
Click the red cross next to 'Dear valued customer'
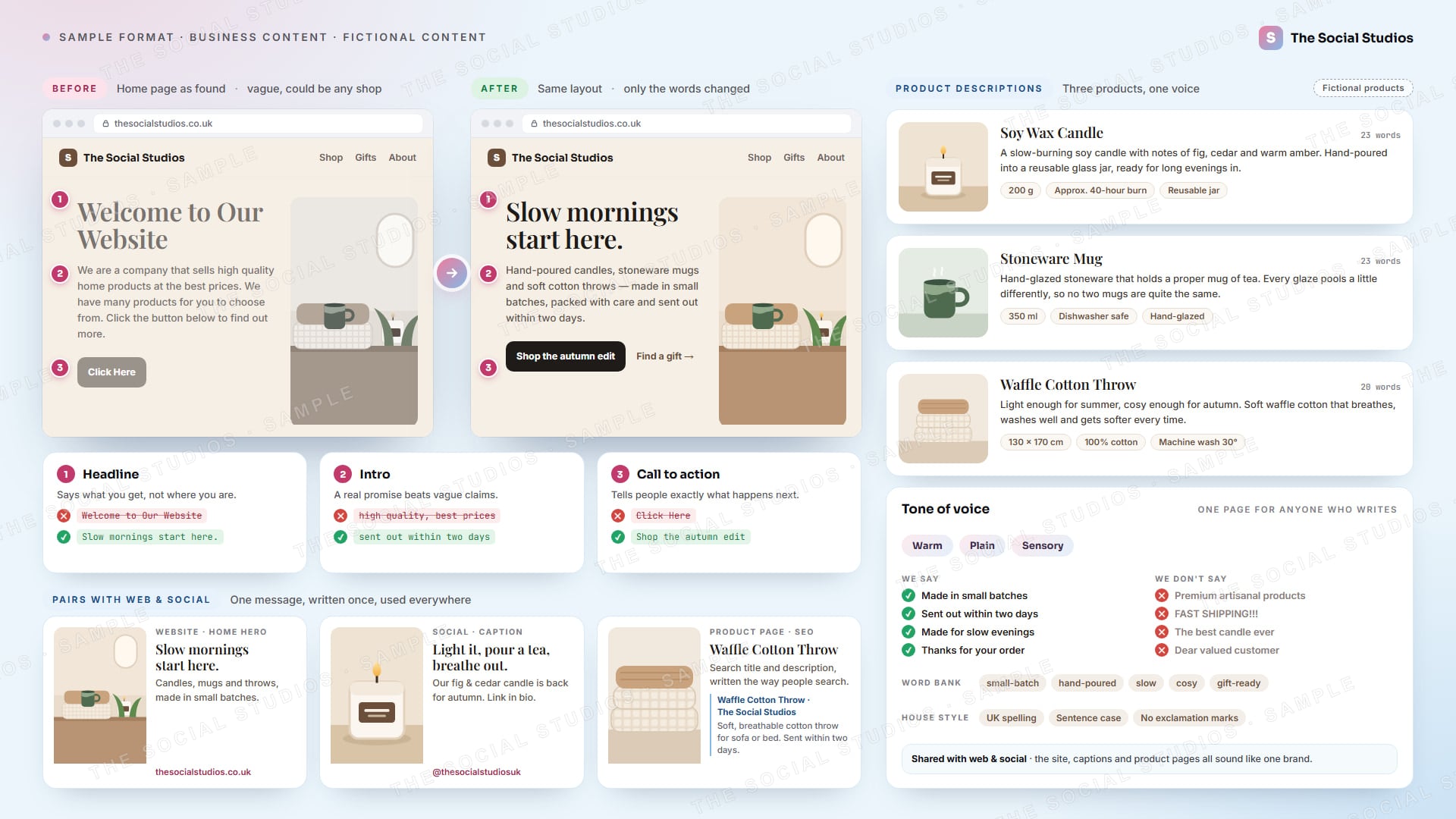(x=1162, y=650)
